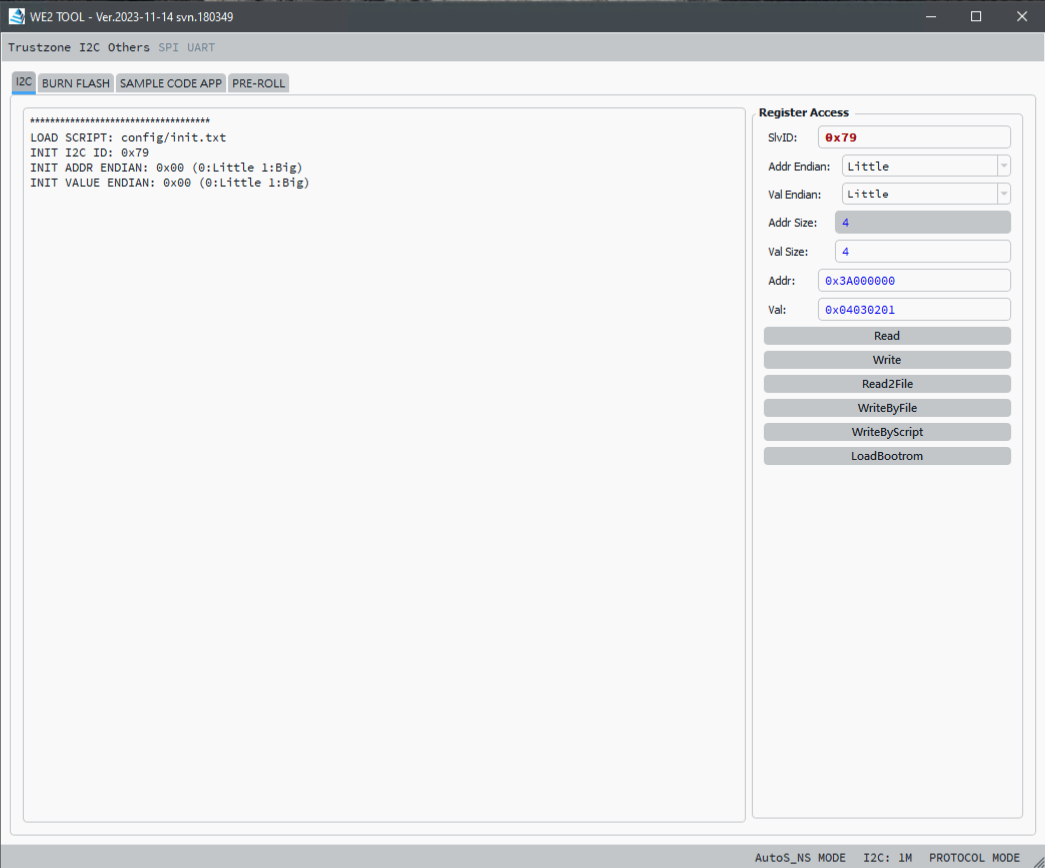Switch to the PRE-ROLL tab
This screenshot has height=868, width=1045.
259,83
